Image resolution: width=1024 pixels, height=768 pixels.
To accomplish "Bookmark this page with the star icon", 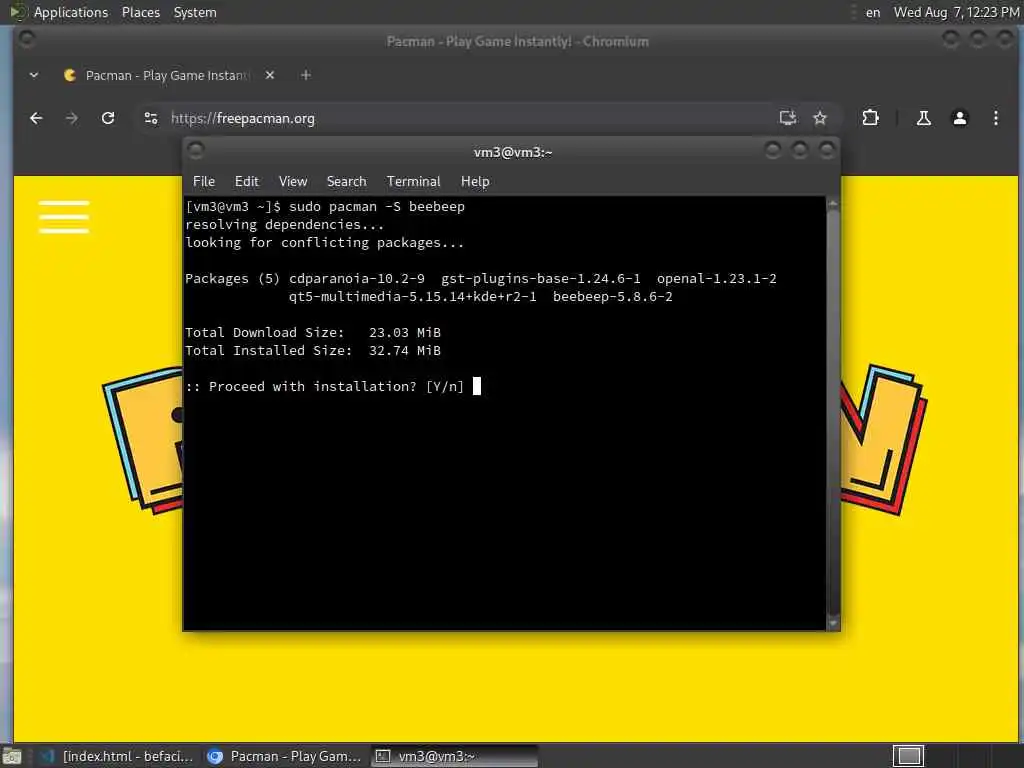I will (x=820, y=118).
